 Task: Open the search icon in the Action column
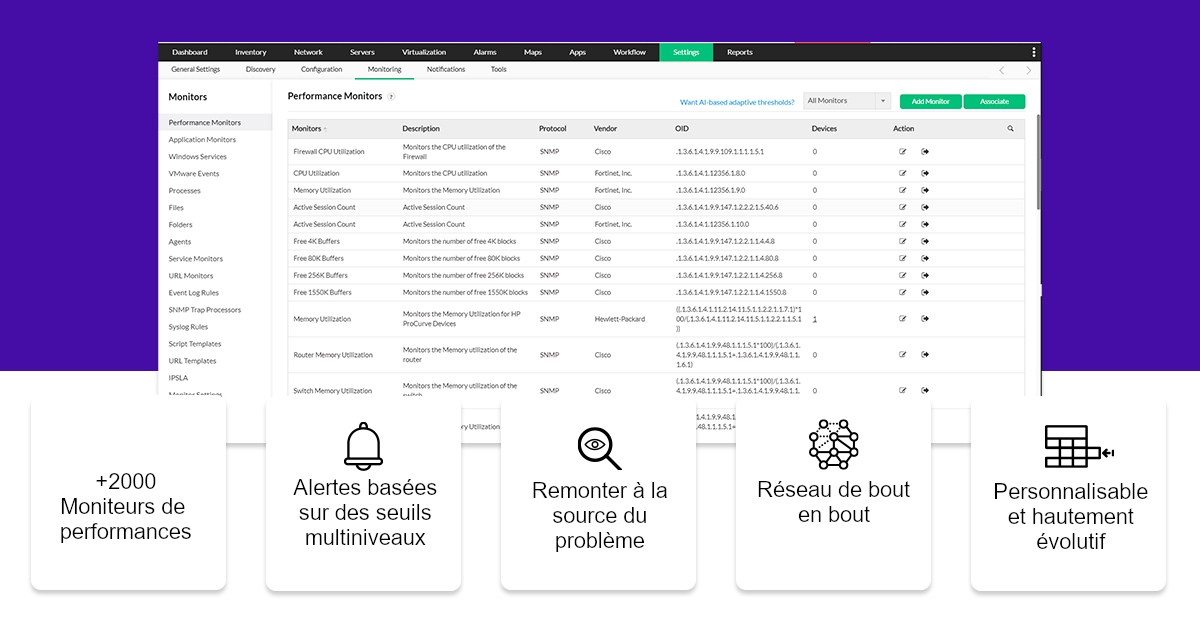pos(1010,128)
